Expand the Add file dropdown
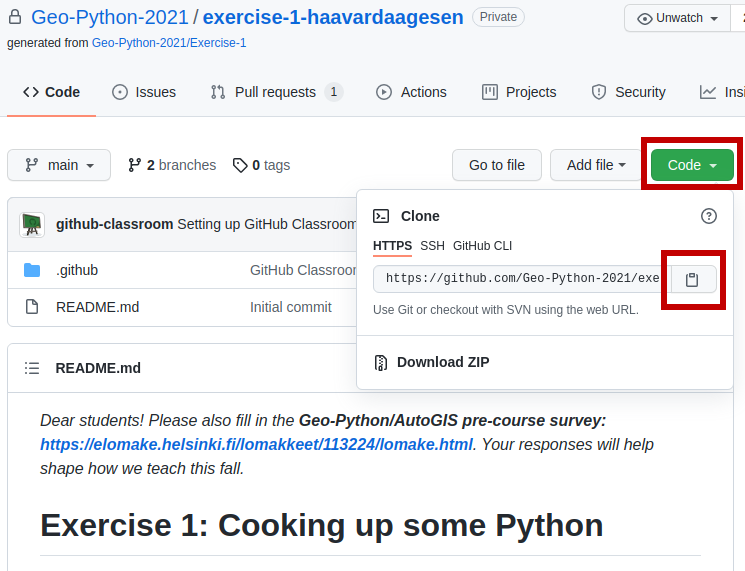The image size is (745, 571). click(596, 165)
